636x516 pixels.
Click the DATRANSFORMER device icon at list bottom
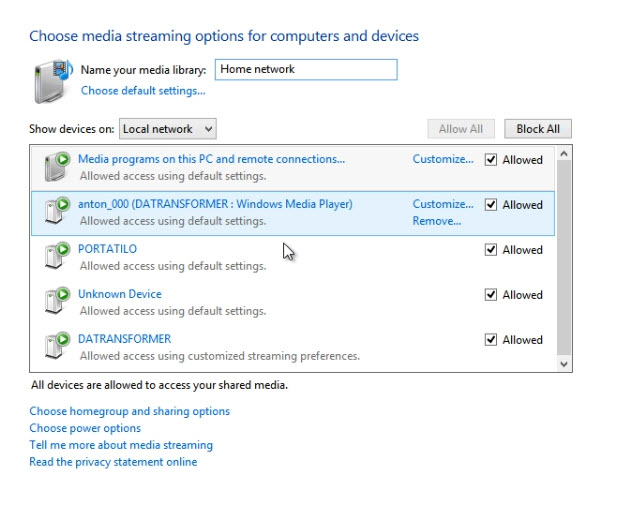pos(57,345)
